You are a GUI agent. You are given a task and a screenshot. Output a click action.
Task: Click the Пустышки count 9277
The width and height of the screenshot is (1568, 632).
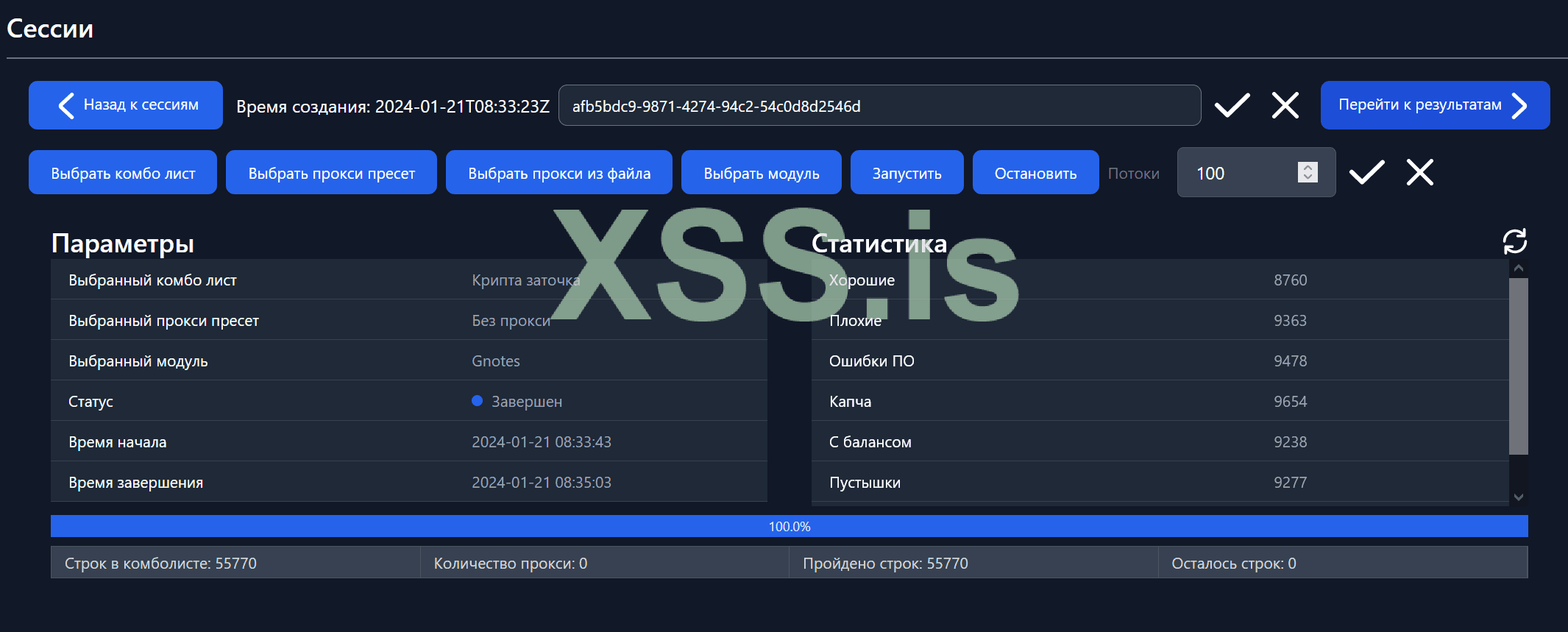click(1291, 483)
